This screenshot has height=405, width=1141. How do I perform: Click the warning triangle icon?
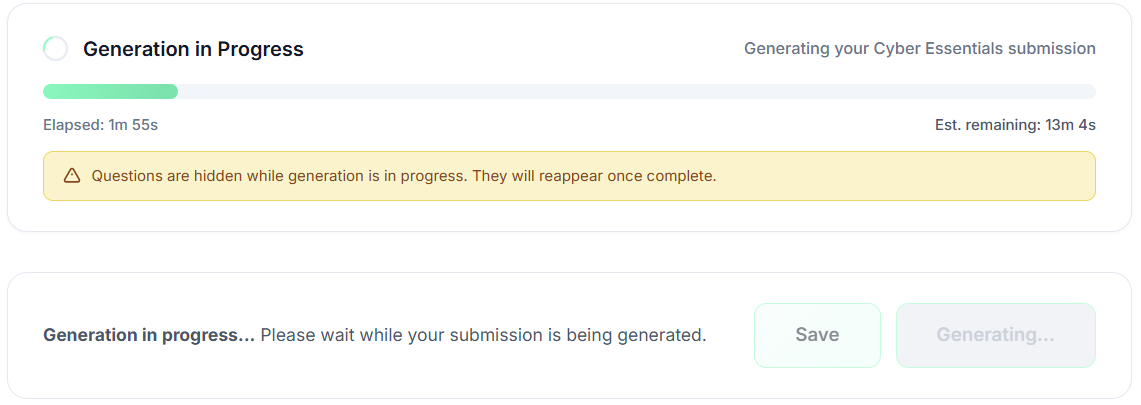click(72, 176)
